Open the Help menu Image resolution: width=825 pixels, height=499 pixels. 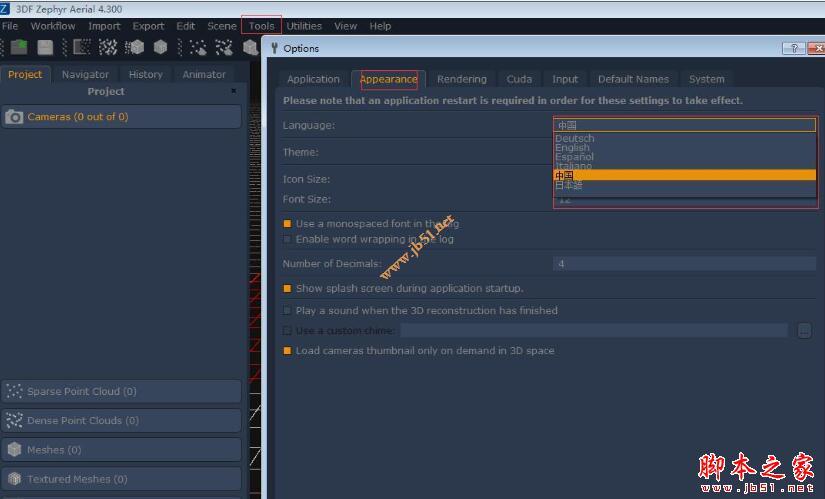(380, 26)
